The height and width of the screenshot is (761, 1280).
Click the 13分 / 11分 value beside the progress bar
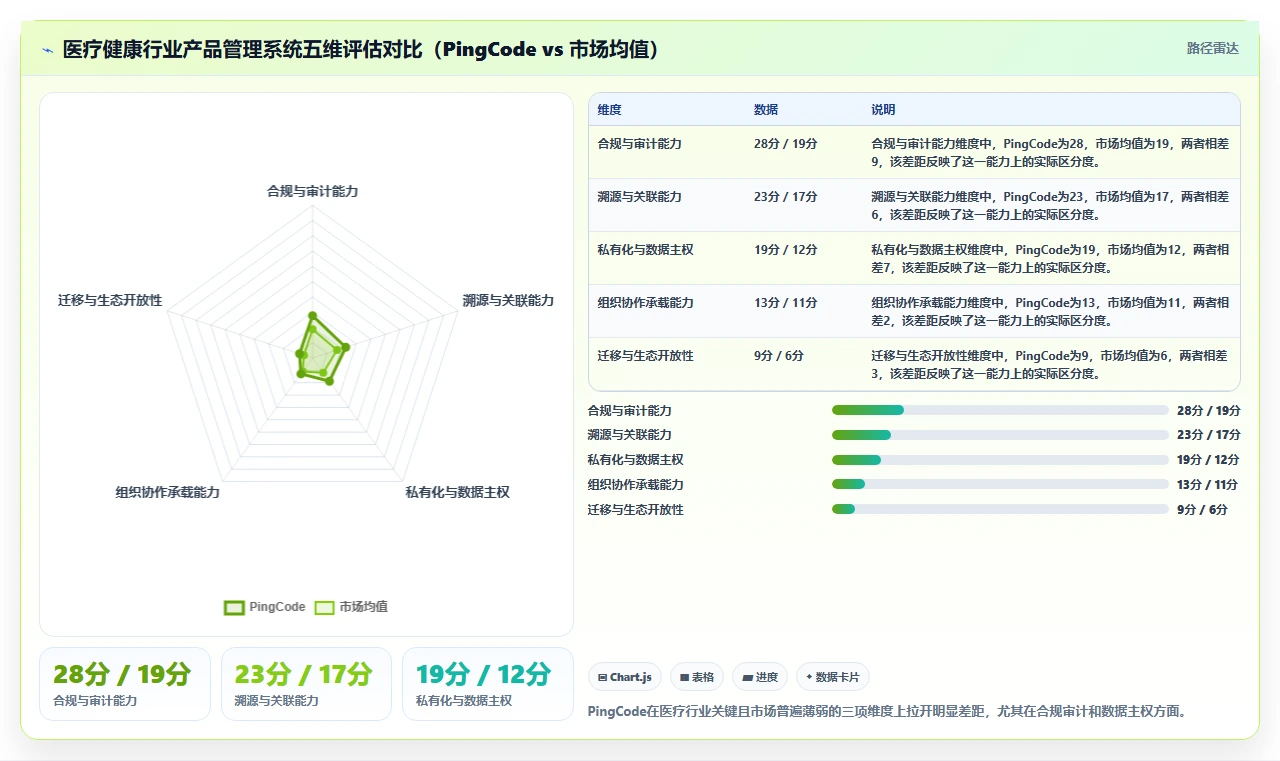coord(1207,484)
